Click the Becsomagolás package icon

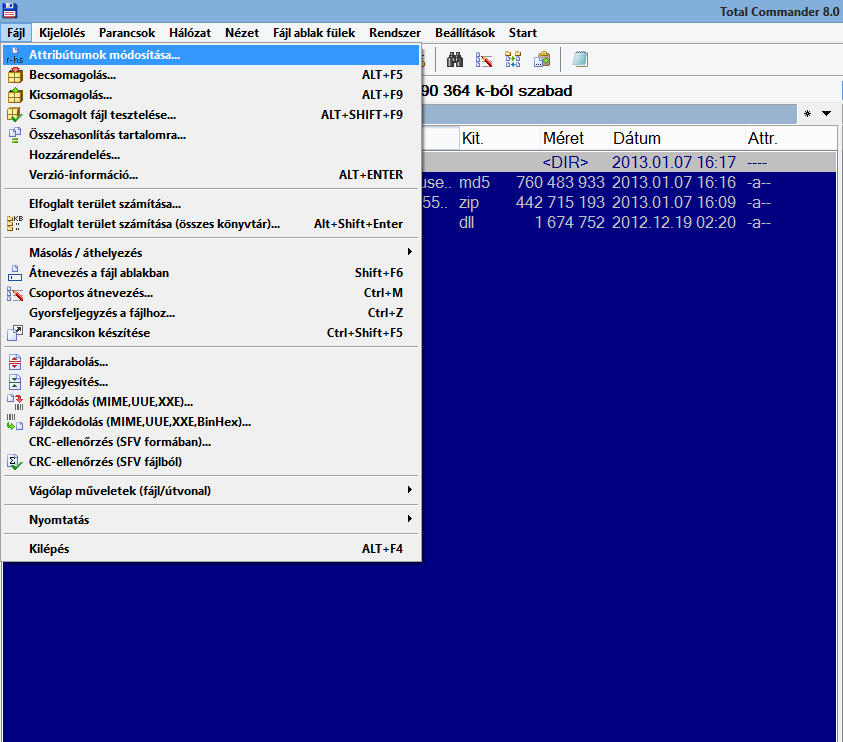[x=15, y=75]
